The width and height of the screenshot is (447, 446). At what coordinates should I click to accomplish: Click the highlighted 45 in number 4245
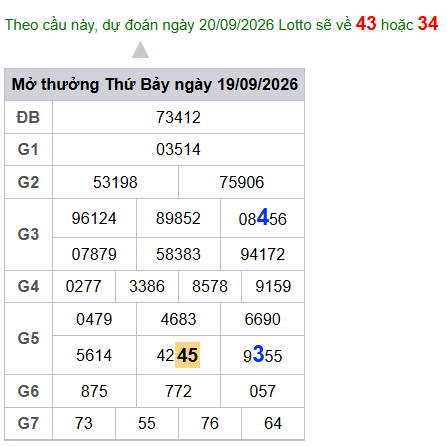click(x=188, y=355)
